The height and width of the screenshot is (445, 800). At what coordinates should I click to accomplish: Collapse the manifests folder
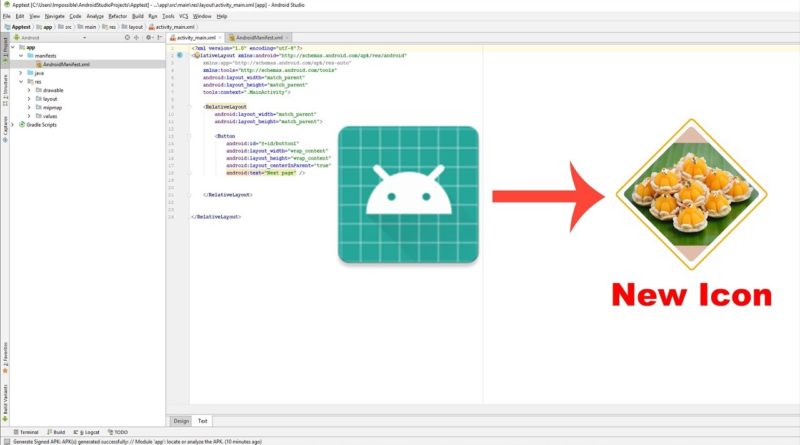click(x=21, y=56)
